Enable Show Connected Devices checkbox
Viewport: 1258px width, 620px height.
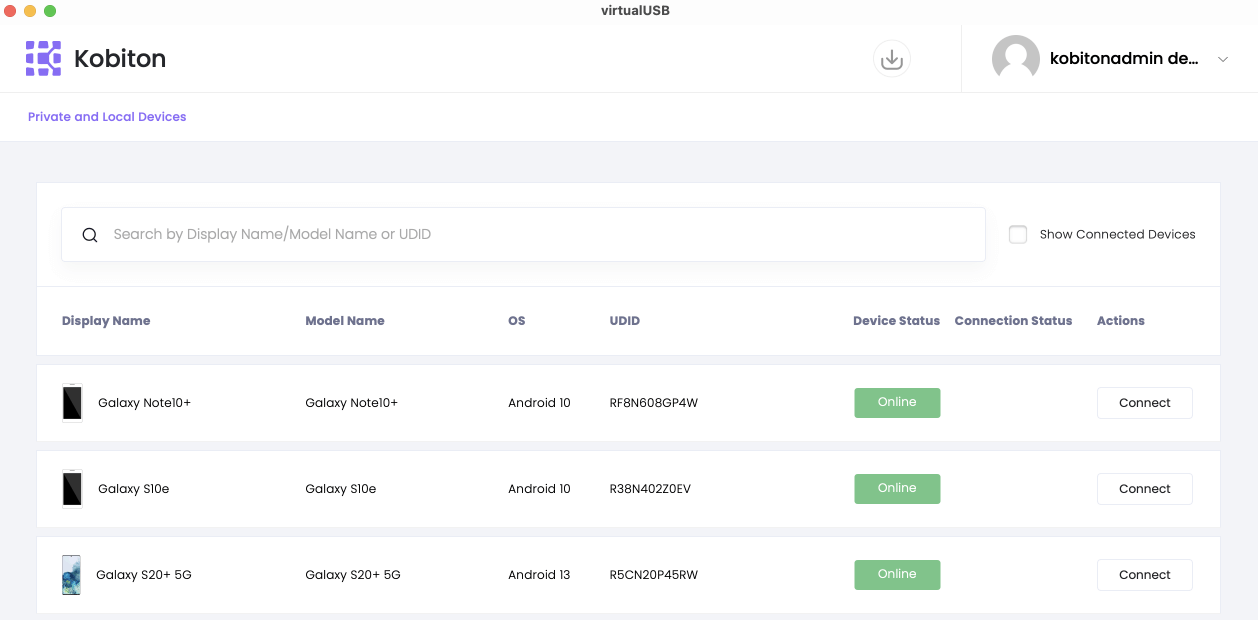1018,235
